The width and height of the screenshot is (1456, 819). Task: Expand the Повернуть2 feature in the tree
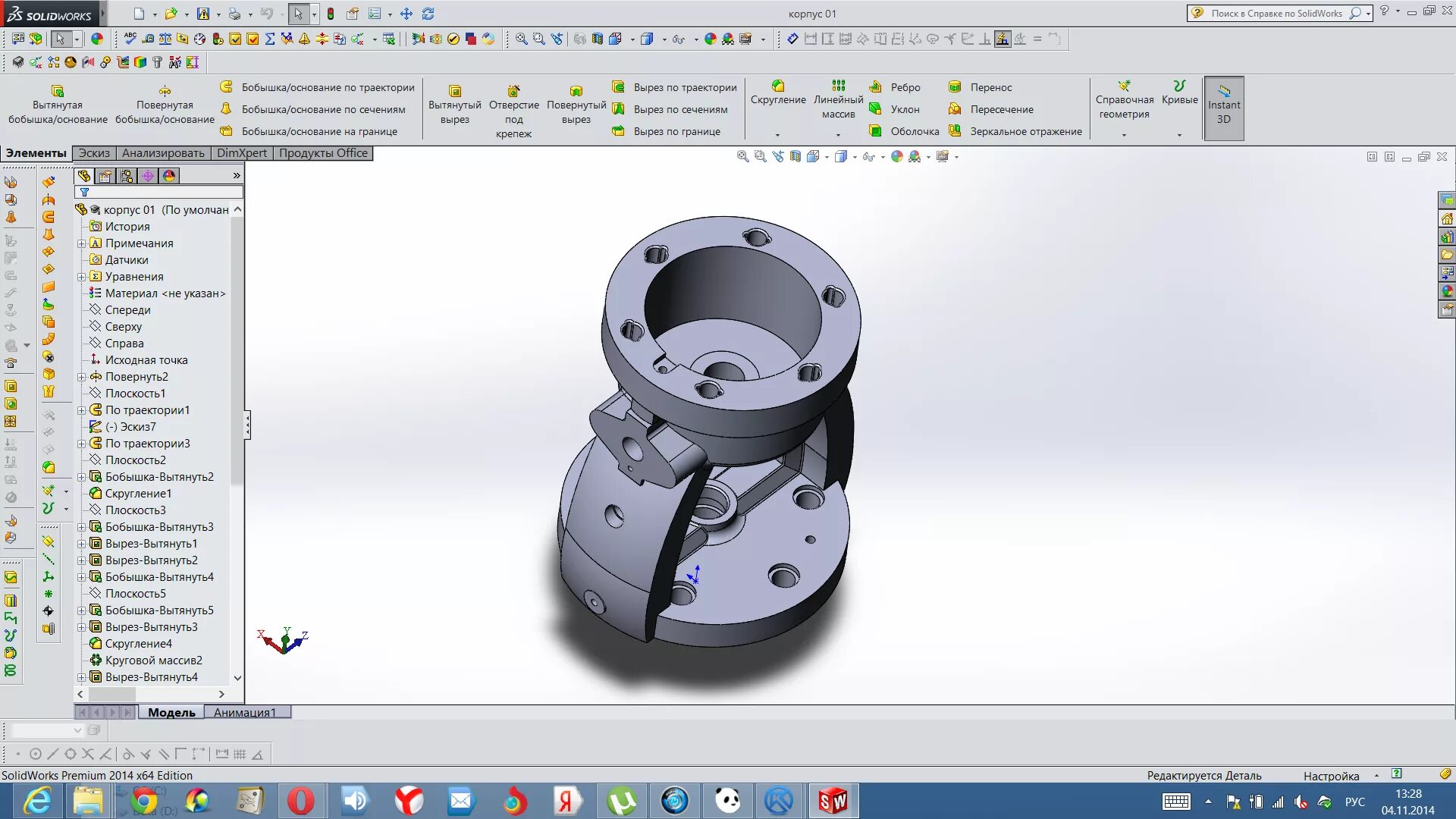(82, 377)
